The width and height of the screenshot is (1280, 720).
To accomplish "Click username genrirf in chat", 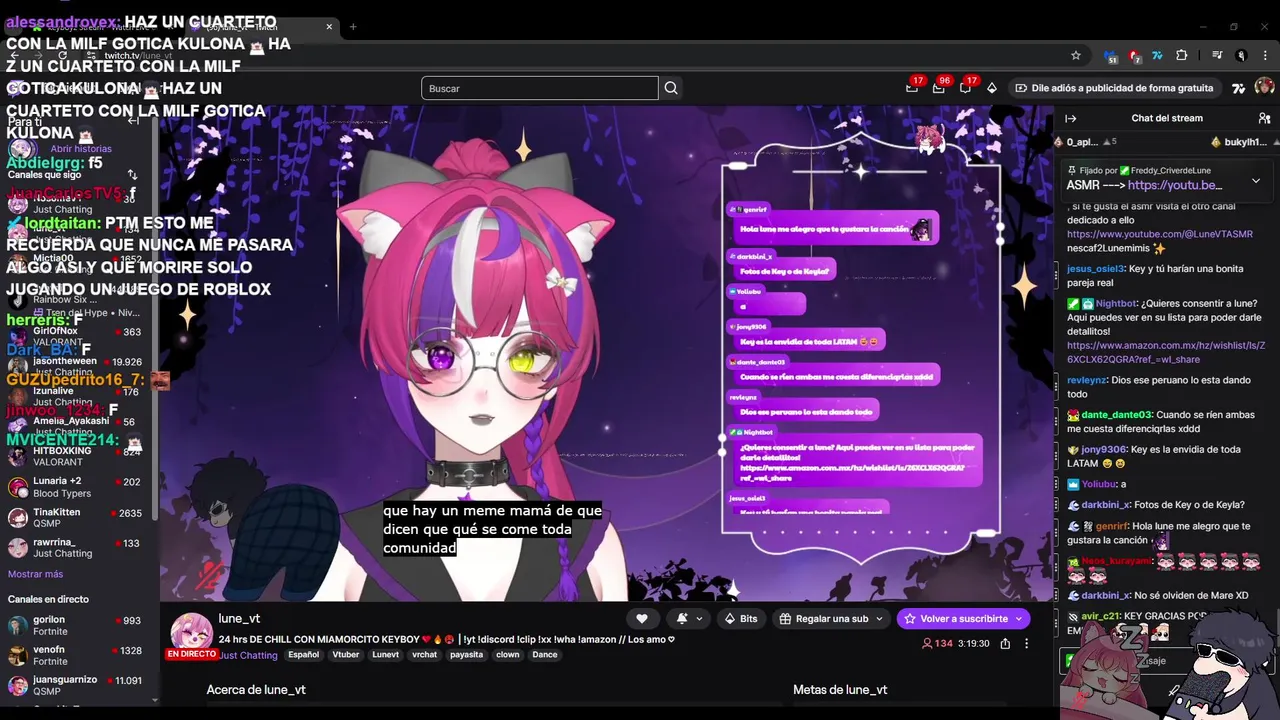I will (1111, 526).
